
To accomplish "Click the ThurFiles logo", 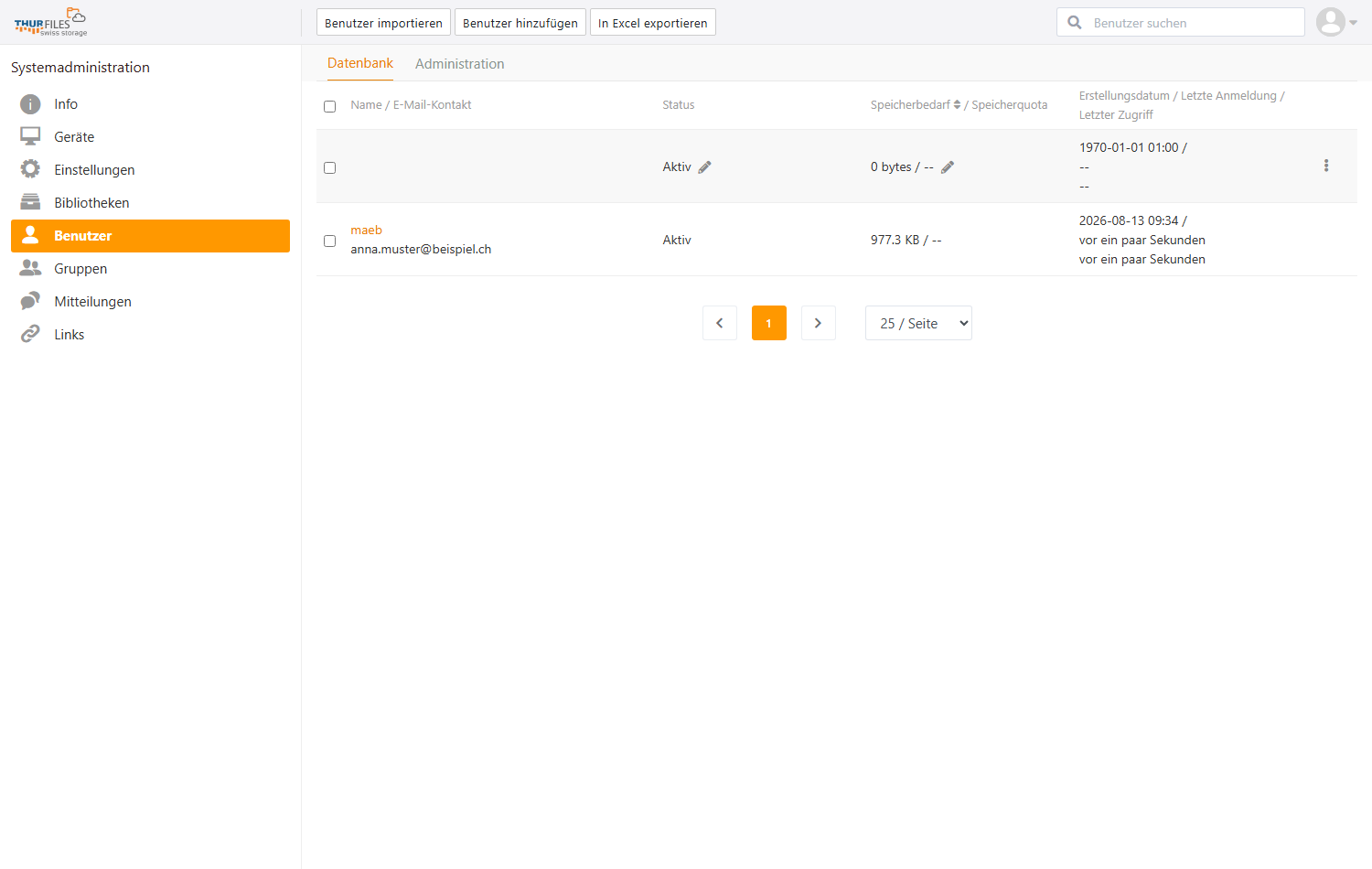I will 50,22.
